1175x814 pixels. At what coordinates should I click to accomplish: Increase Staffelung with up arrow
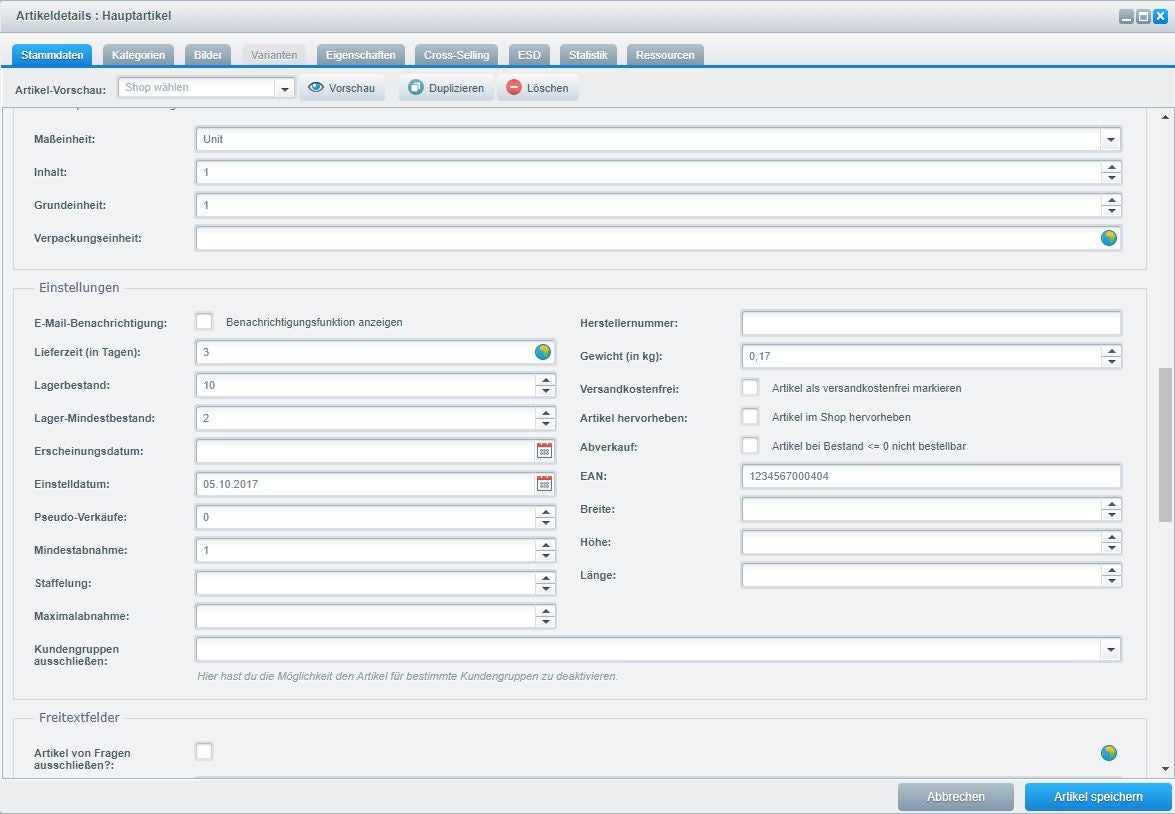(x=546, y=578)
